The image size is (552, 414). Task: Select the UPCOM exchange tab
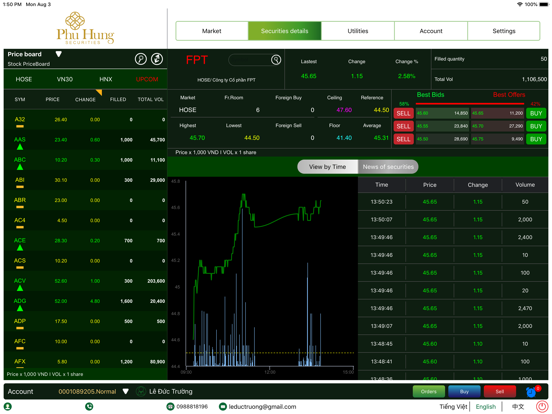tap(147, 79)
